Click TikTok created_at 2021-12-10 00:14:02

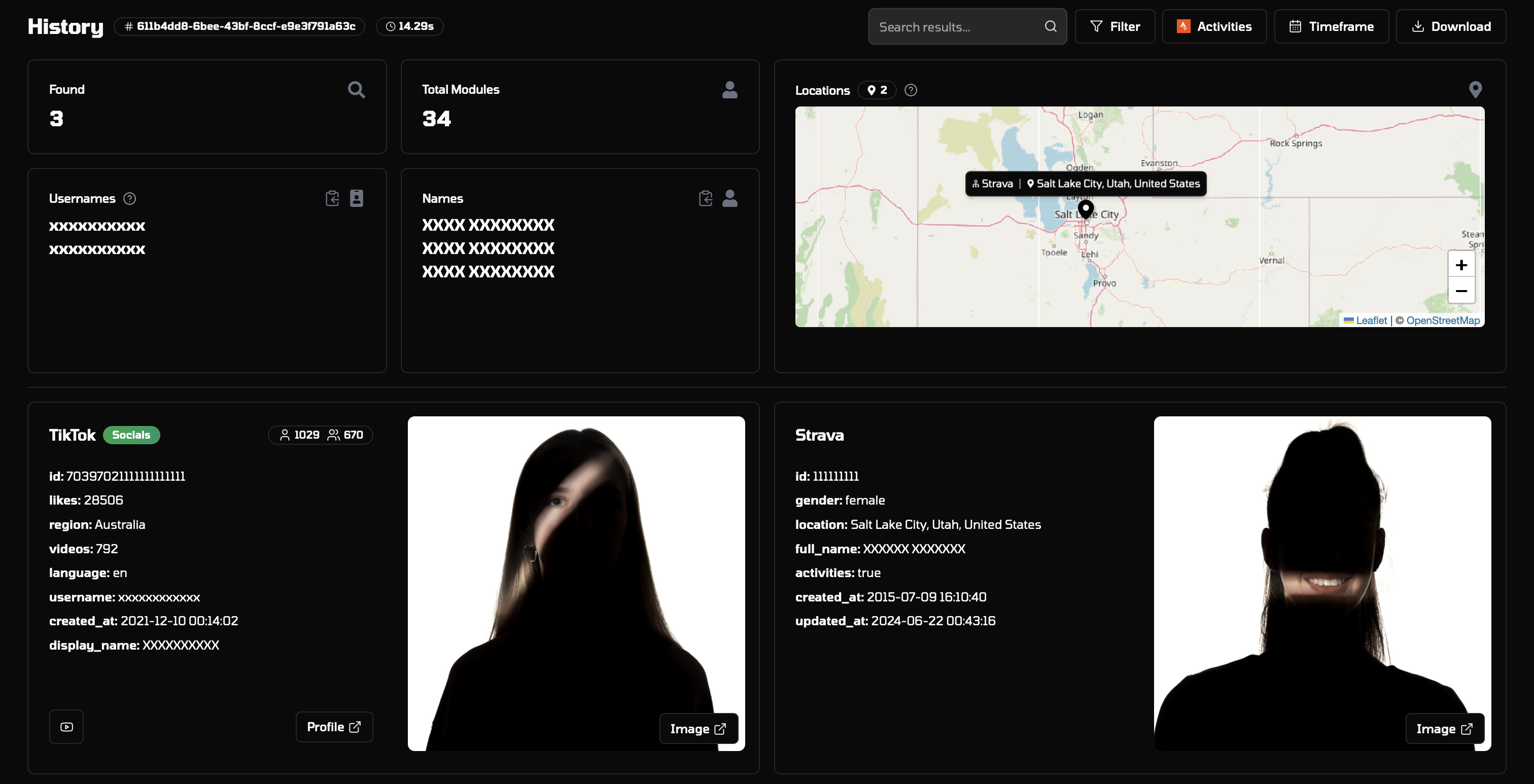[x=179, y=621]
